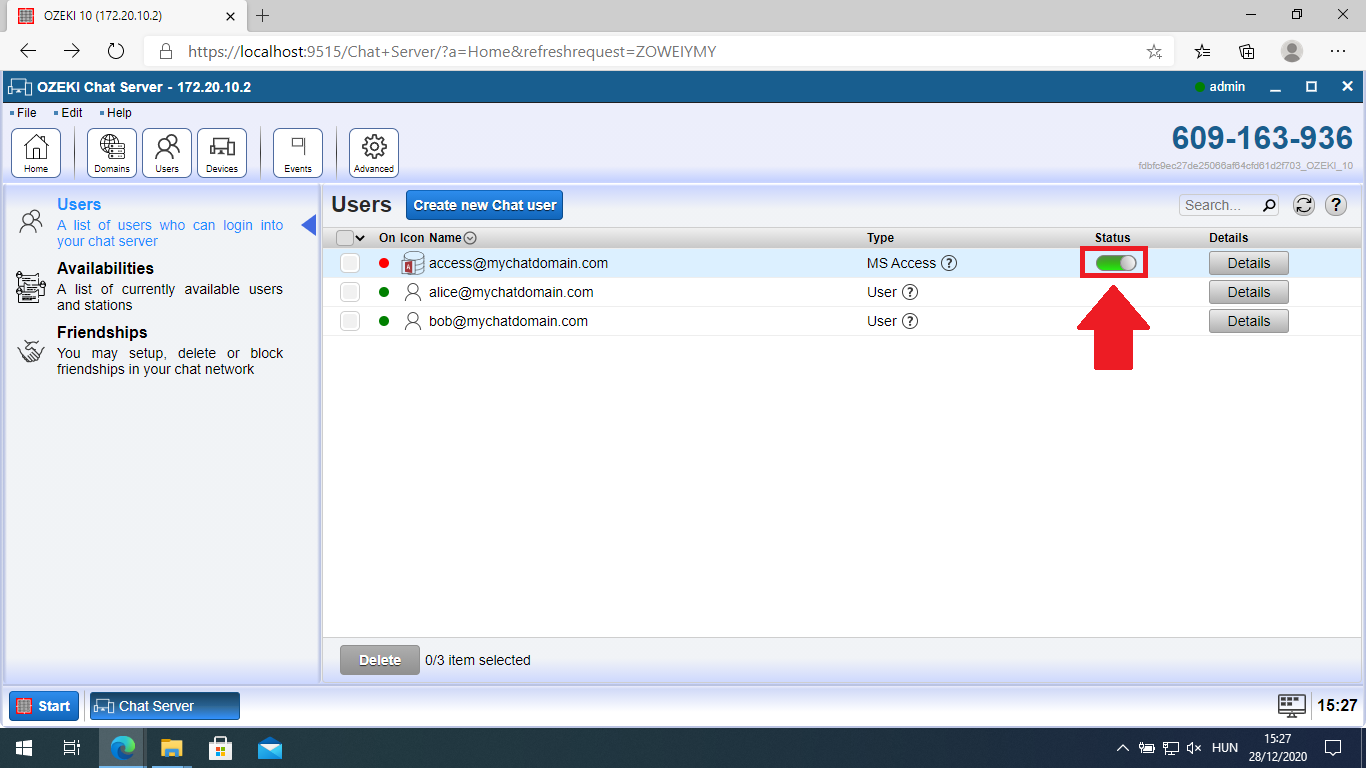Refresh the users list
The width and height of the screenshot is (1366, 768).
[x=1303, y=205]
